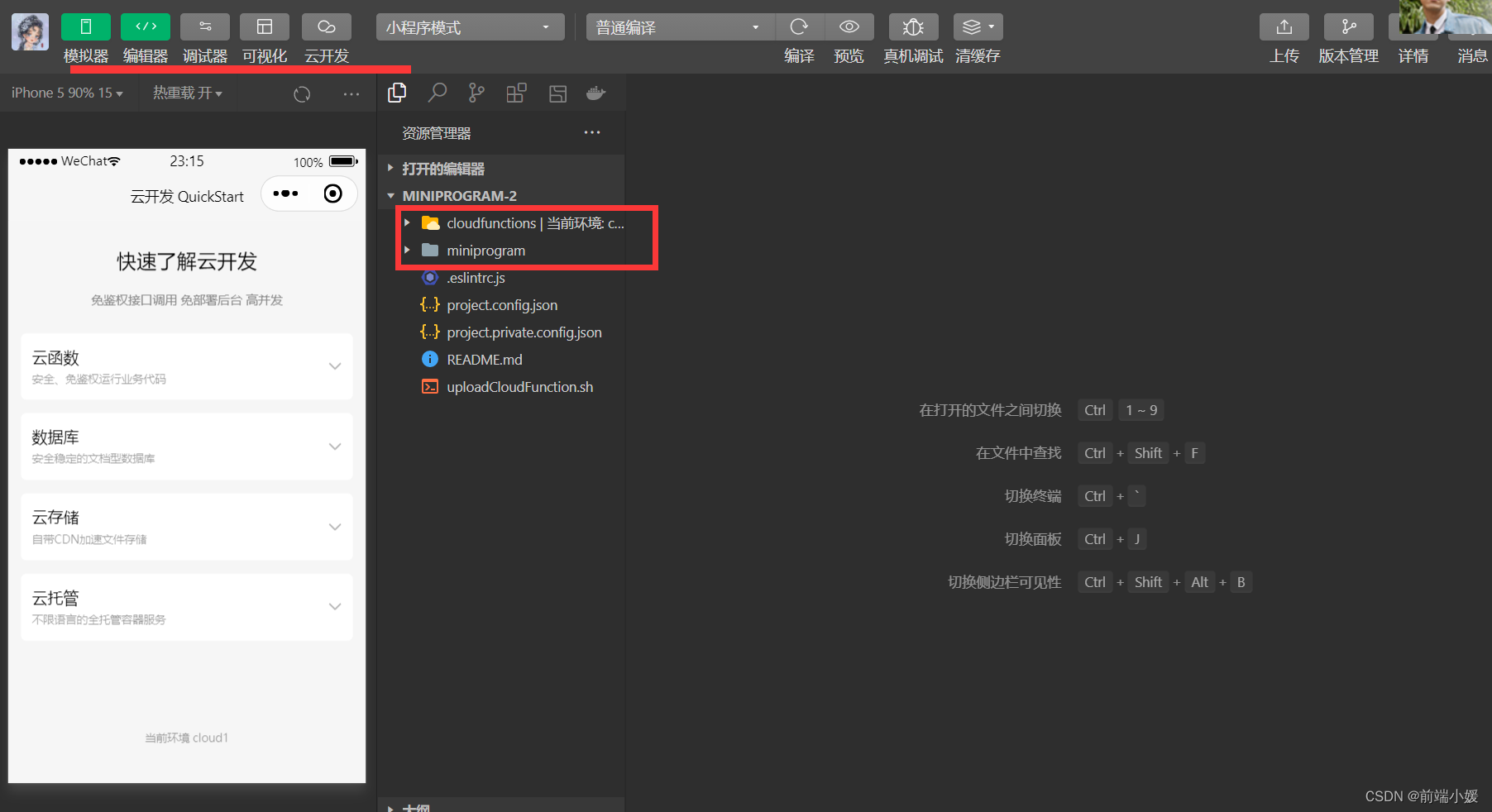1492x812 pixels.
Task: Click the clear cache label
Action: [x=978, y=56]
